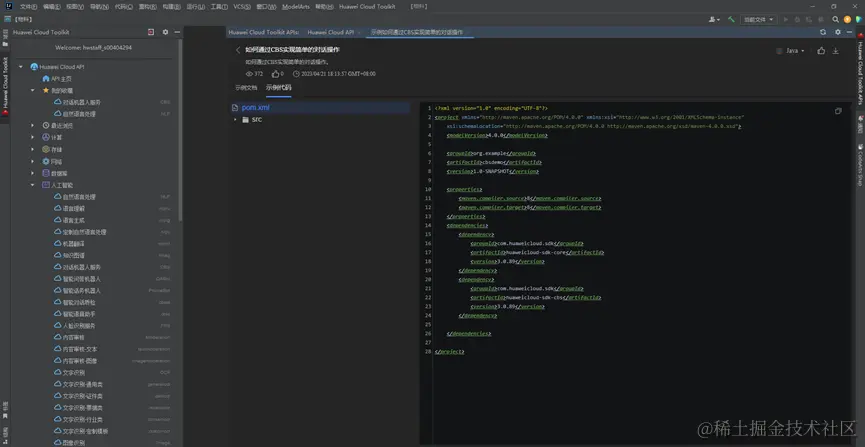This screenshot has width=865, height=447.
Task: Open the 文件(F) menu
Action: pyautogui.click(x=28, y=7)
